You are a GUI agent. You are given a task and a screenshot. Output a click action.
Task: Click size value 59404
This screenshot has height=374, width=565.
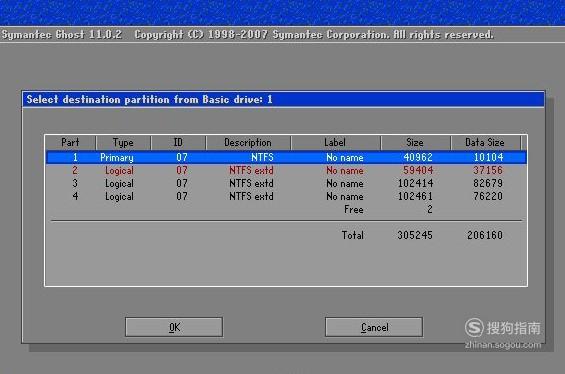[418, 170]
